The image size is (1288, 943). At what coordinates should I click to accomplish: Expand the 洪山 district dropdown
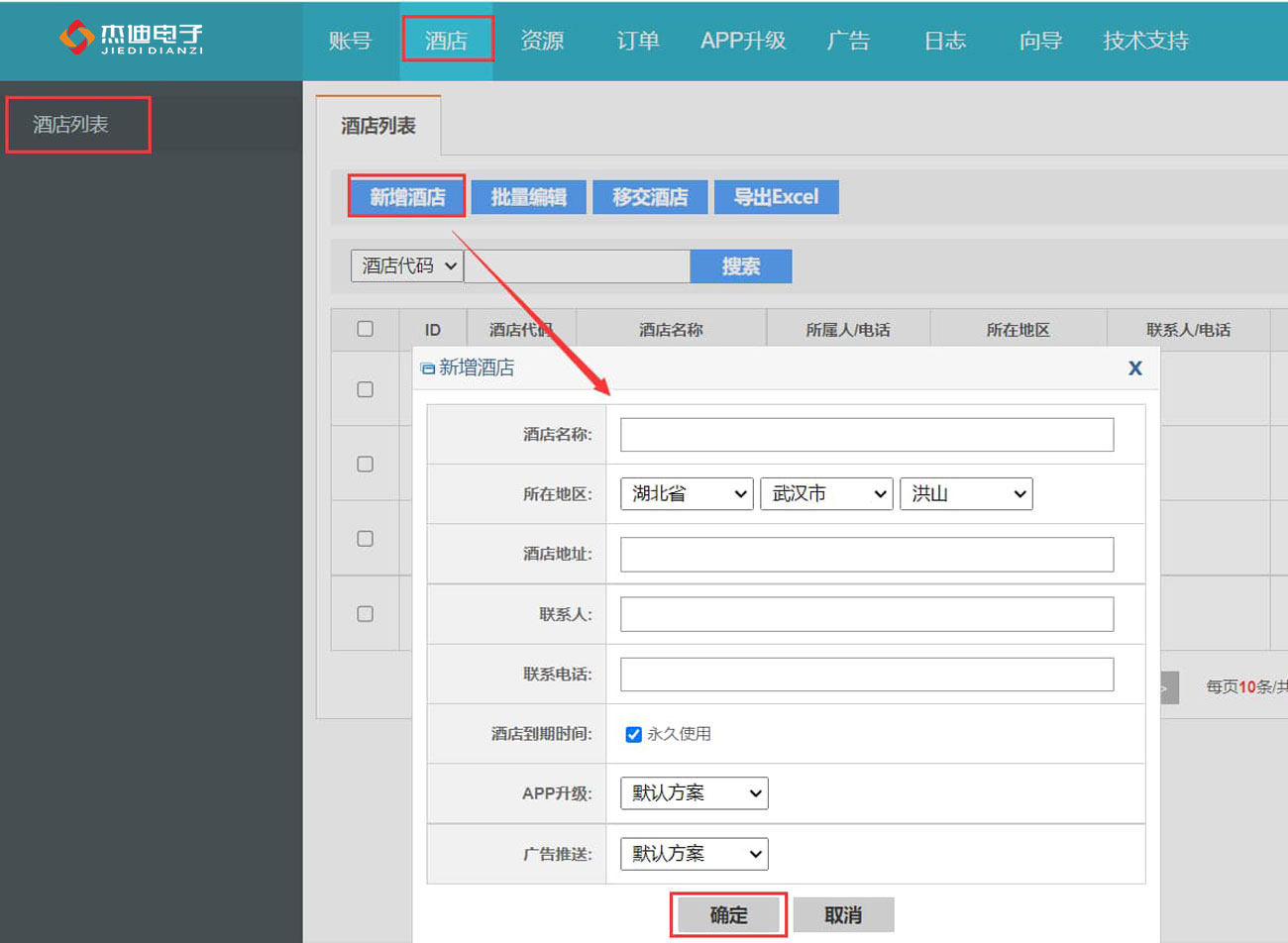[966, 493]
